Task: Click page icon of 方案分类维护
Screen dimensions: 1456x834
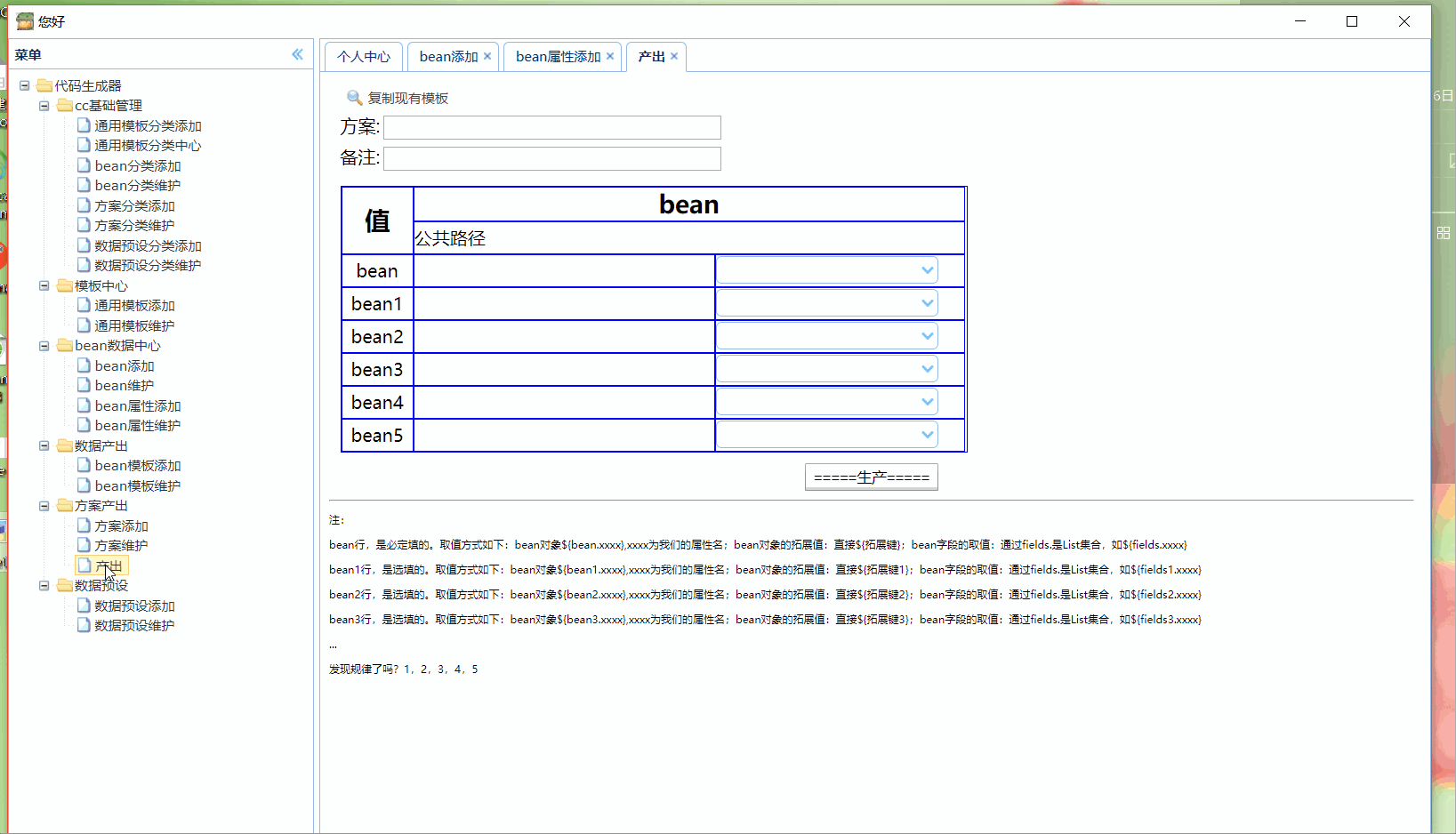Action: [84, 225]
